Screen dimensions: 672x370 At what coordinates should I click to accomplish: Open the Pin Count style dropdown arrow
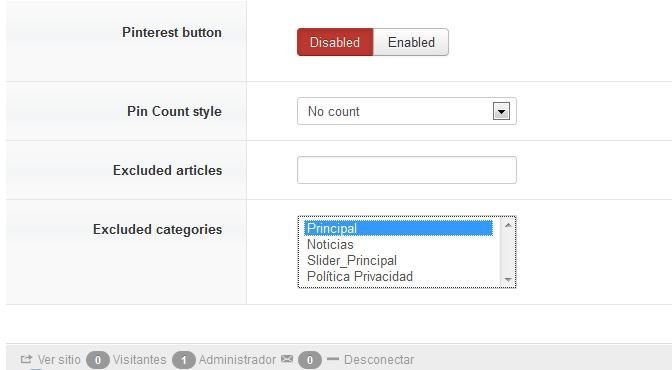(x=501, y=111)
